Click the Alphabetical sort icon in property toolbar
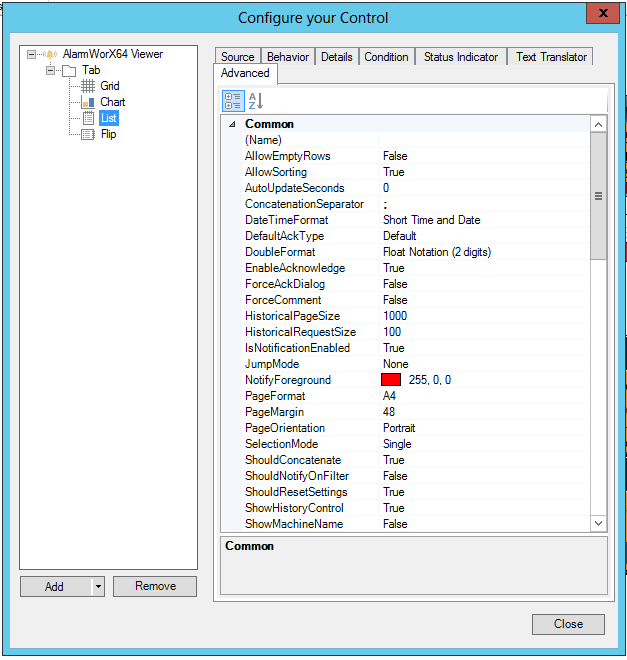 click(255, 100)
